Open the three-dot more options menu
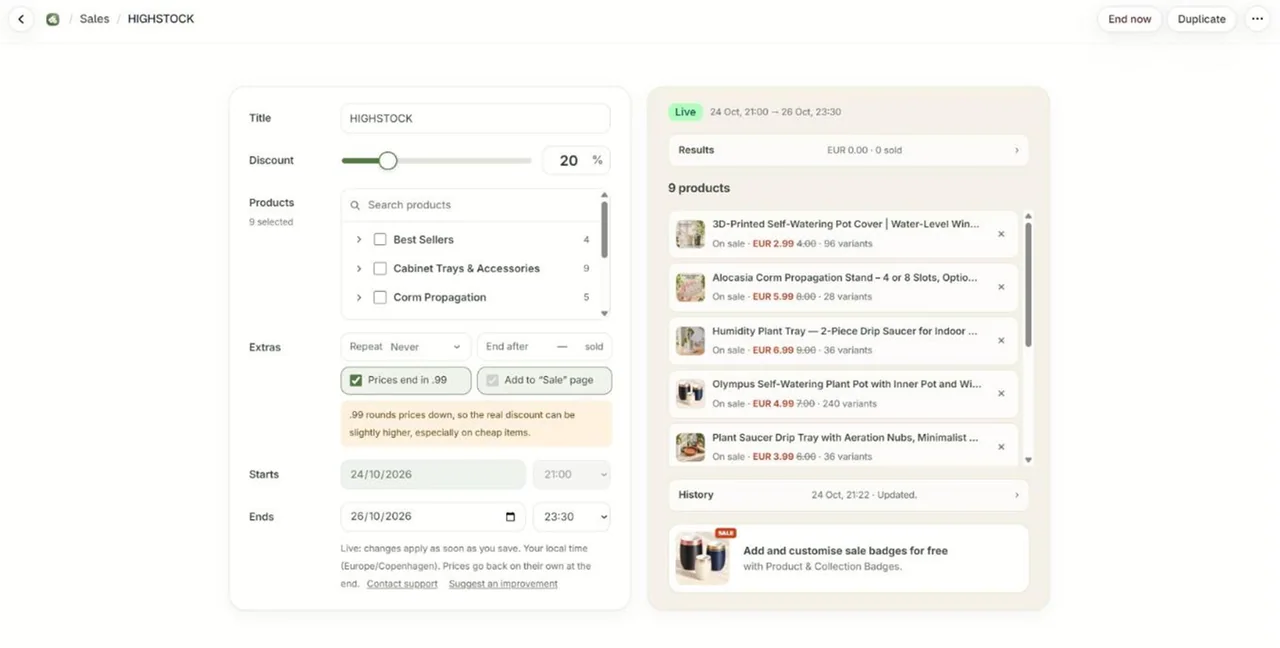Screen dimensions: 1280x648 (1257, 19)
